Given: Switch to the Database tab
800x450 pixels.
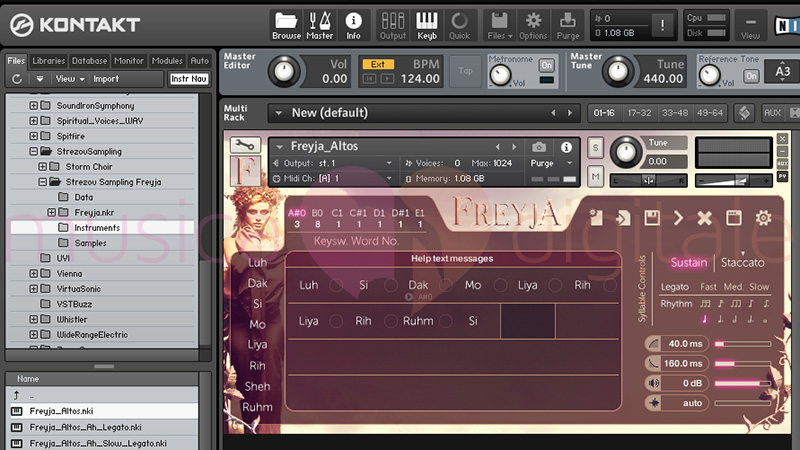Looking at the screenshot, I should [x=89, y=61].
